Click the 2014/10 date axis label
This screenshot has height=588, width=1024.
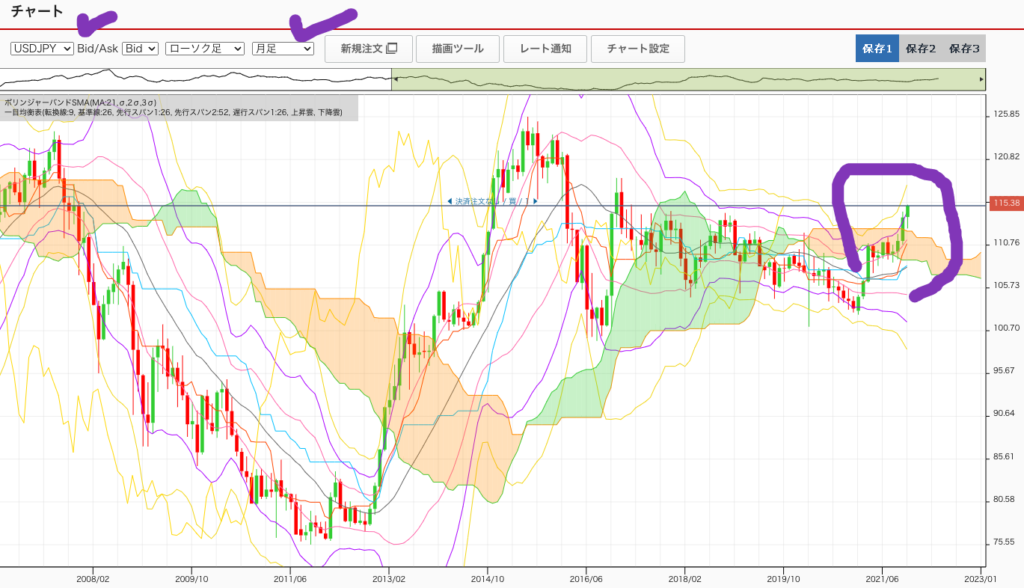click(x=487, y=579)
